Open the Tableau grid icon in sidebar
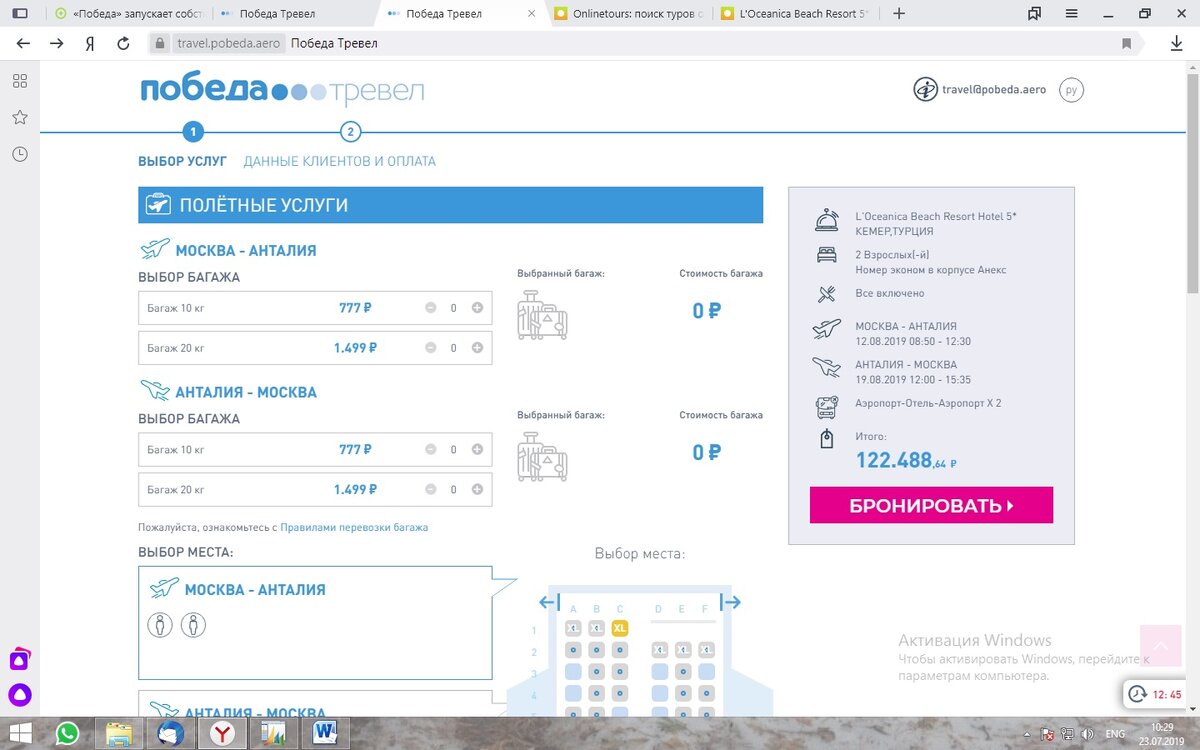The width and height of the screenshot is (1200, 750). point(20,81)
